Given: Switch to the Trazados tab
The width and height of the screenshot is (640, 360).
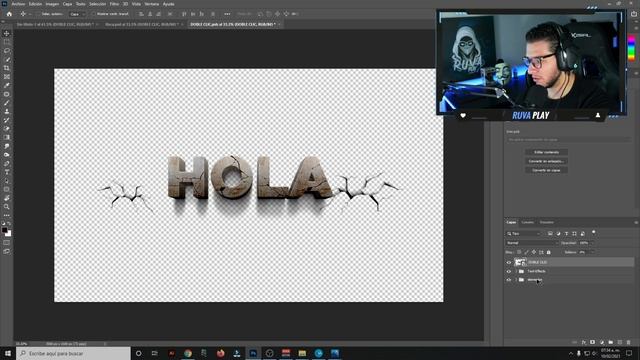Looking at the screenshot, I should tap(547, 222).
